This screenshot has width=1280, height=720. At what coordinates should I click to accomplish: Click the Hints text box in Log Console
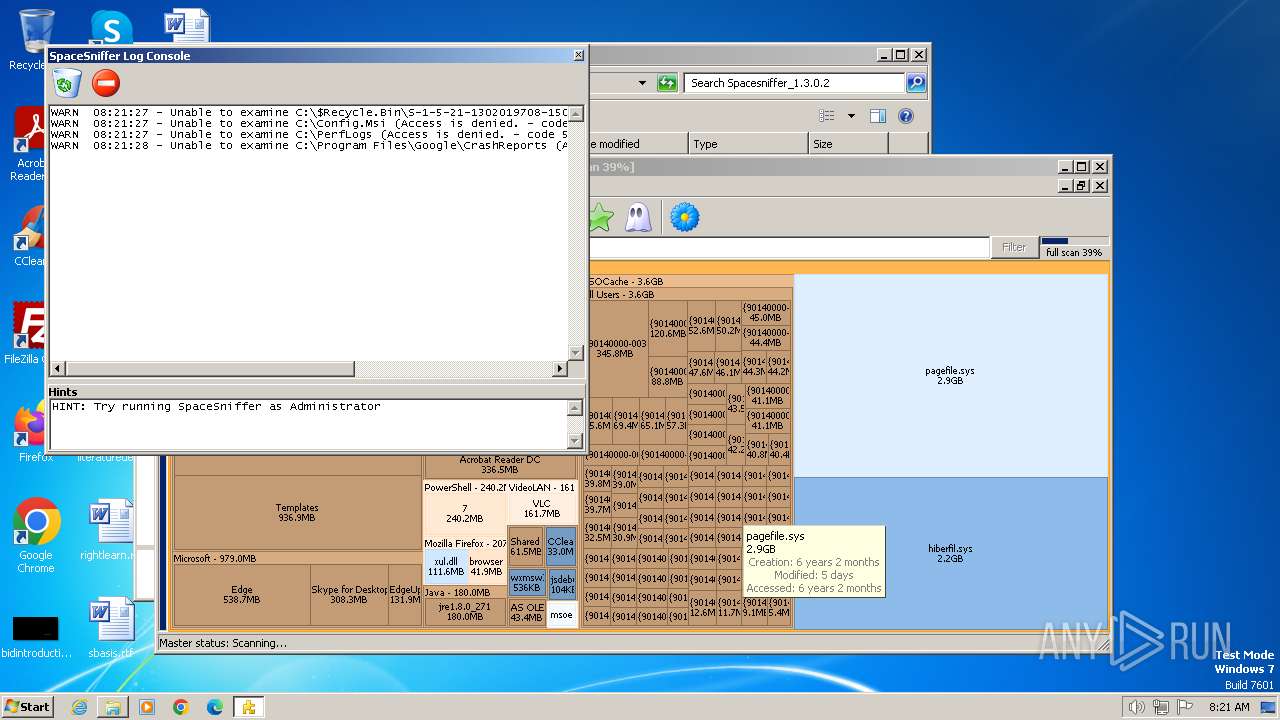click(308, 424)
